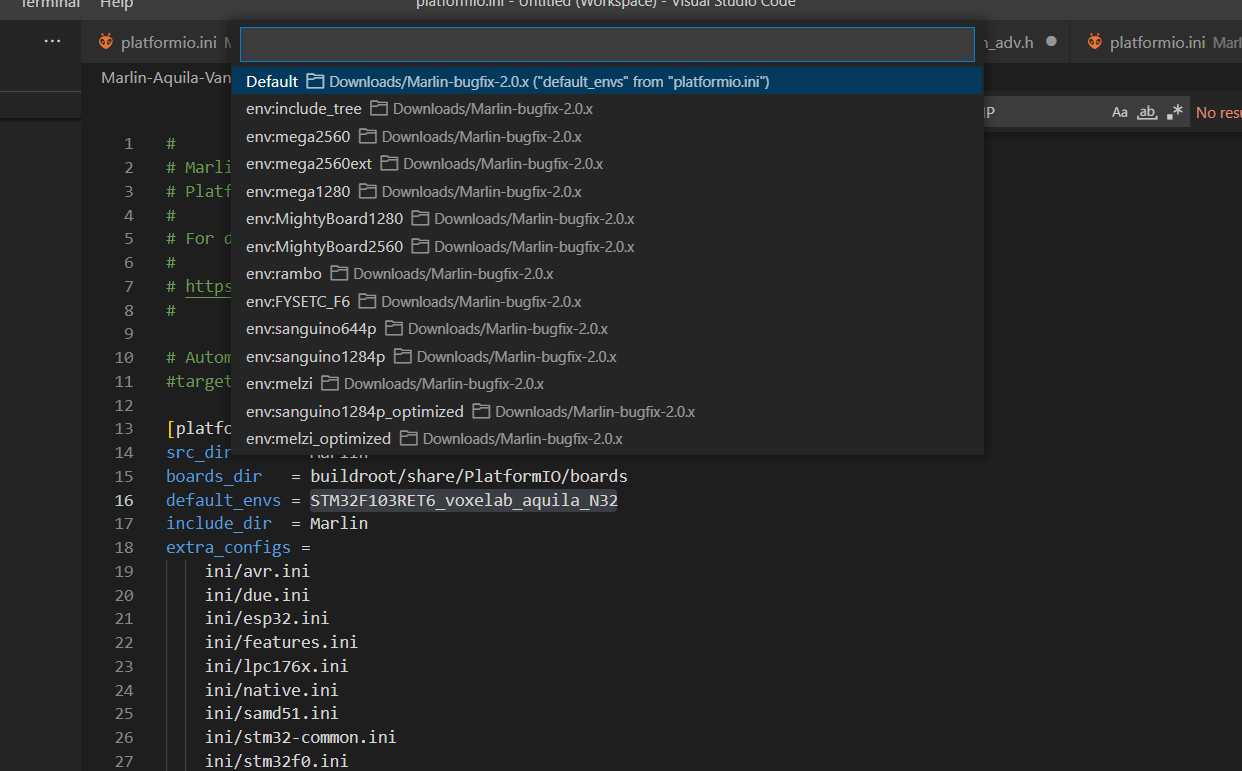Select env:include_tree environment

click(607, 108)
